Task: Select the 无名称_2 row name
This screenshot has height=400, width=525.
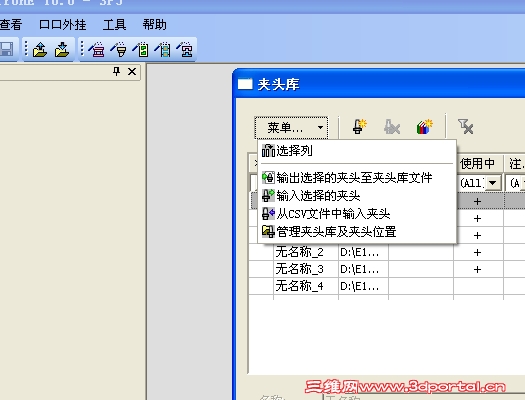Action: point(299,252)
